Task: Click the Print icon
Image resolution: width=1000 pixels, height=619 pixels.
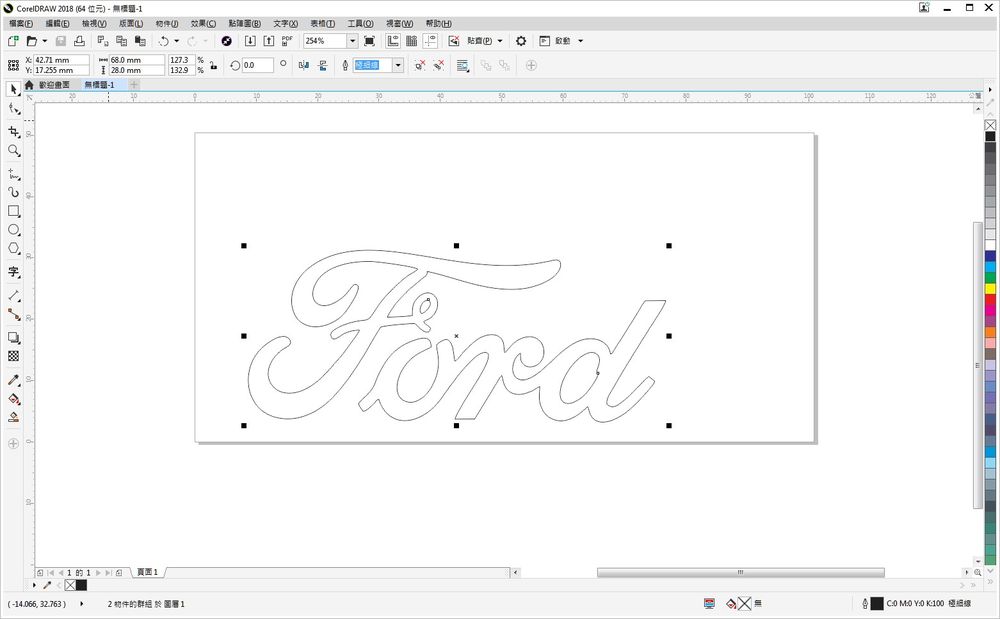Action: tap(79, 41)
